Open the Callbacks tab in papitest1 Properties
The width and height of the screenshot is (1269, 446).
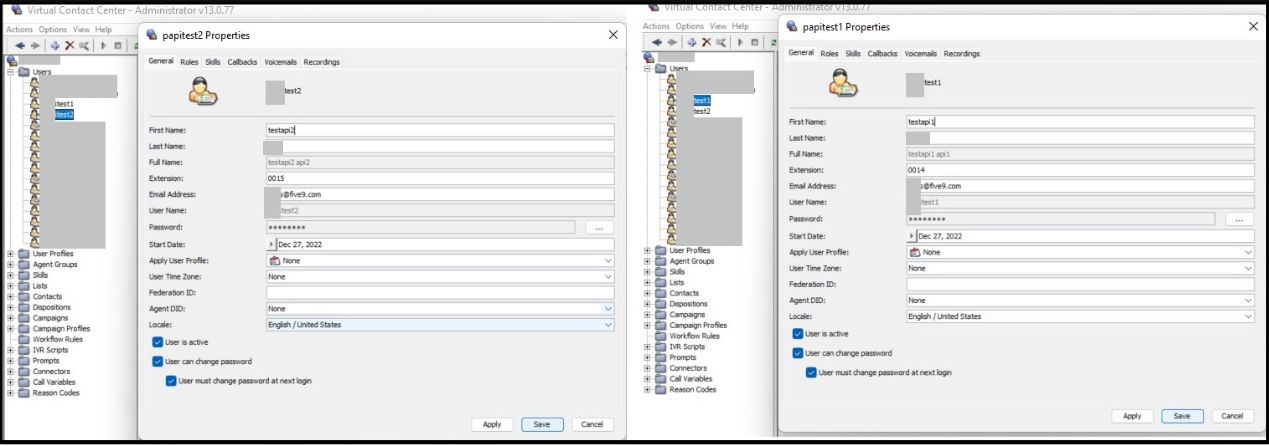click(x=882, y=53)
